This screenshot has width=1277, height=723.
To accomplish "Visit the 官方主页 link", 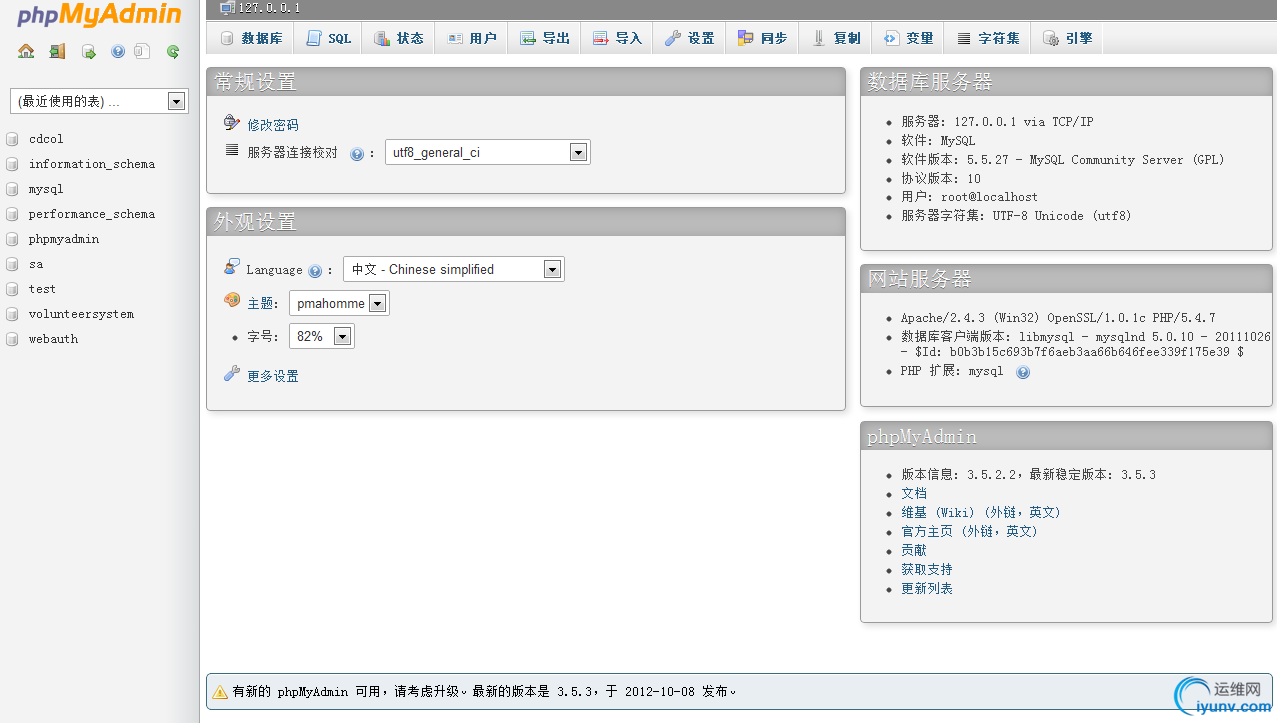I will (969, 531).
